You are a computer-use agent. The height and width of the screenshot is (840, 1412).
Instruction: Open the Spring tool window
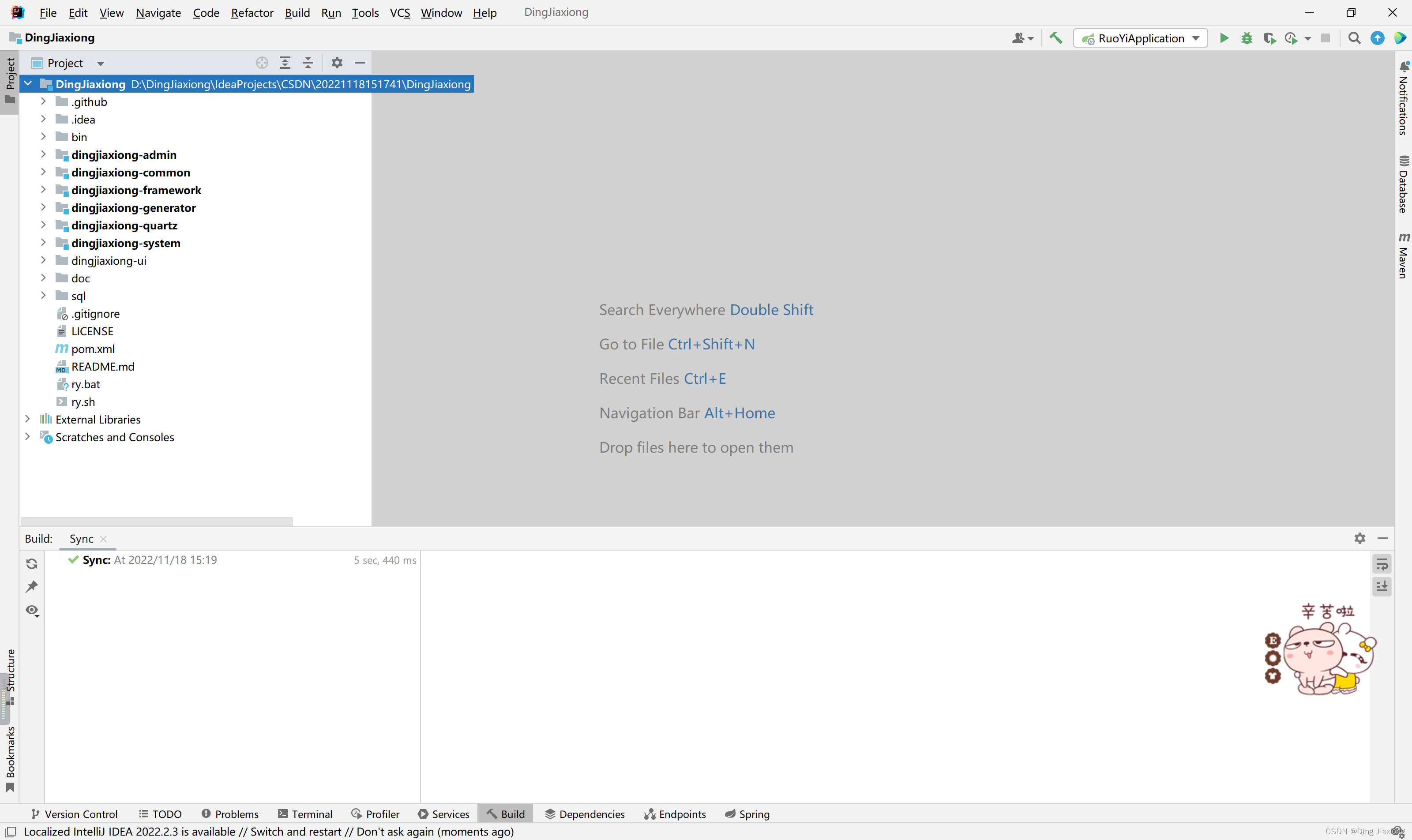pyautogui.click(x=747, y=814)
